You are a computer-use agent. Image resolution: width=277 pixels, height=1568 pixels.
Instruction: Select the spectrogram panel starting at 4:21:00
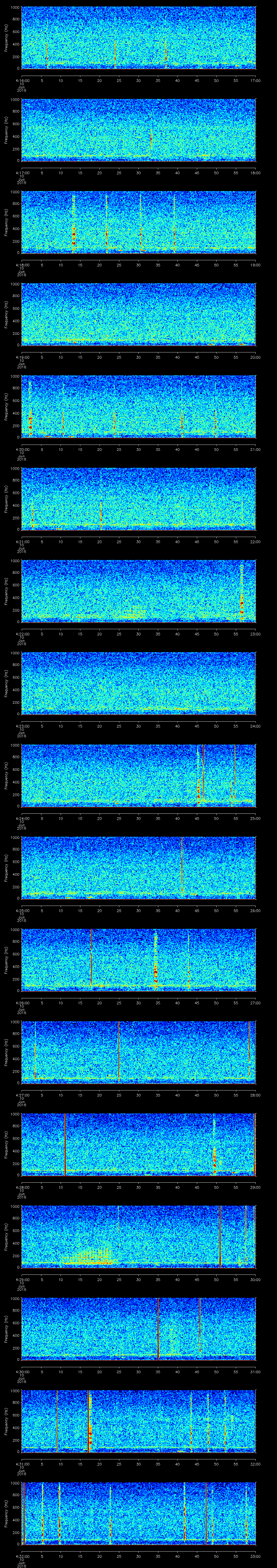tap(138, 499)
